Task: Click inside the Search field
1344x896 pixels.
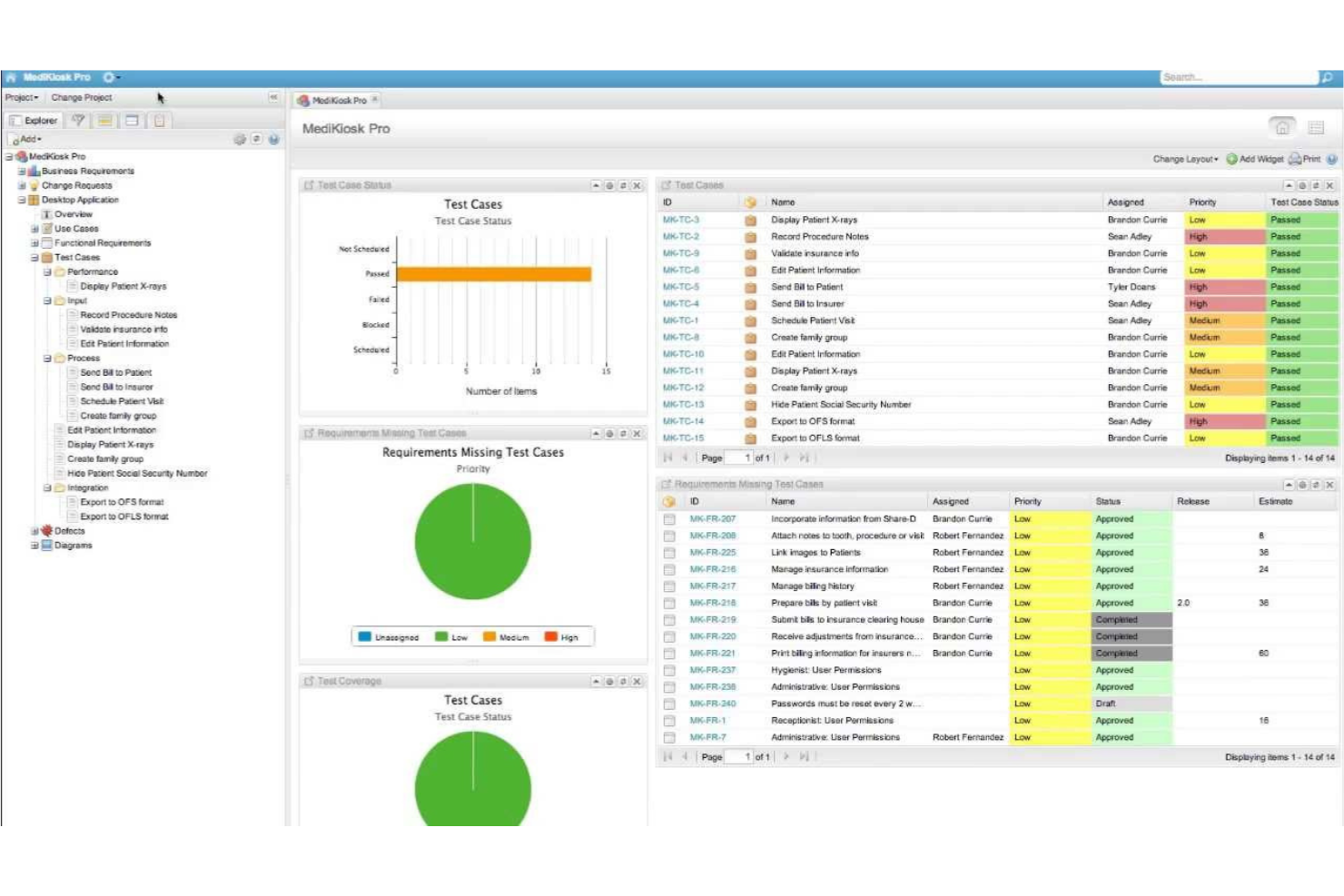Action: point(1235,77)
